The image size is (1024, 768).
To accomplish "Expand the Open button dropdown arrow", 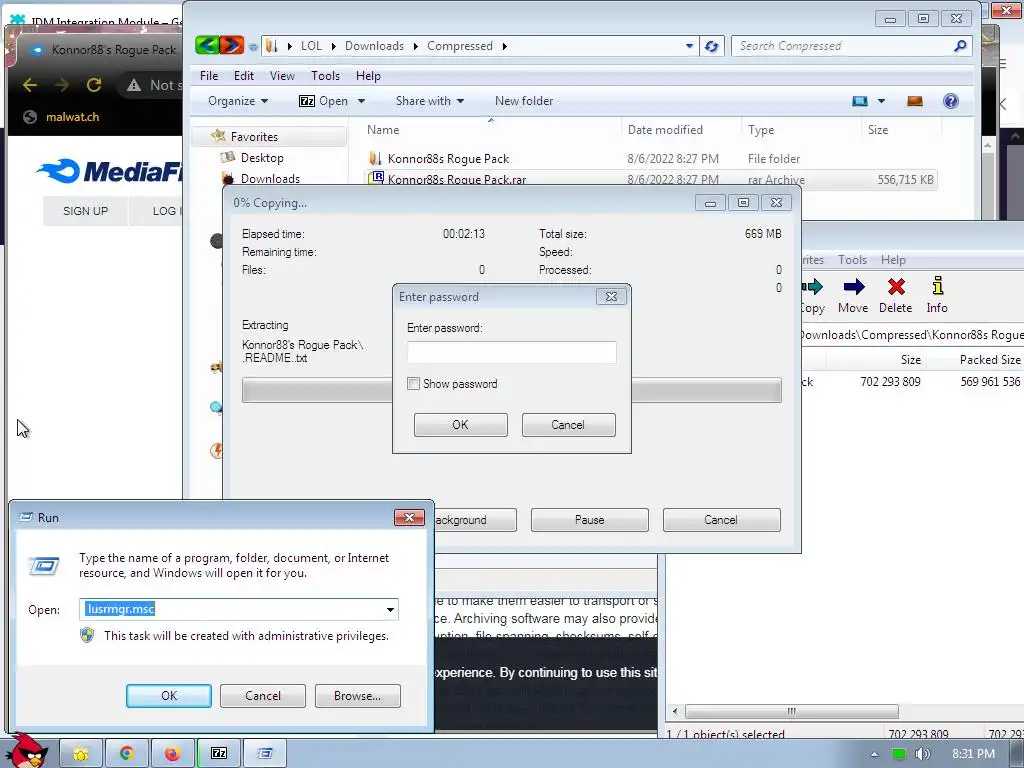I will (361, 101).
